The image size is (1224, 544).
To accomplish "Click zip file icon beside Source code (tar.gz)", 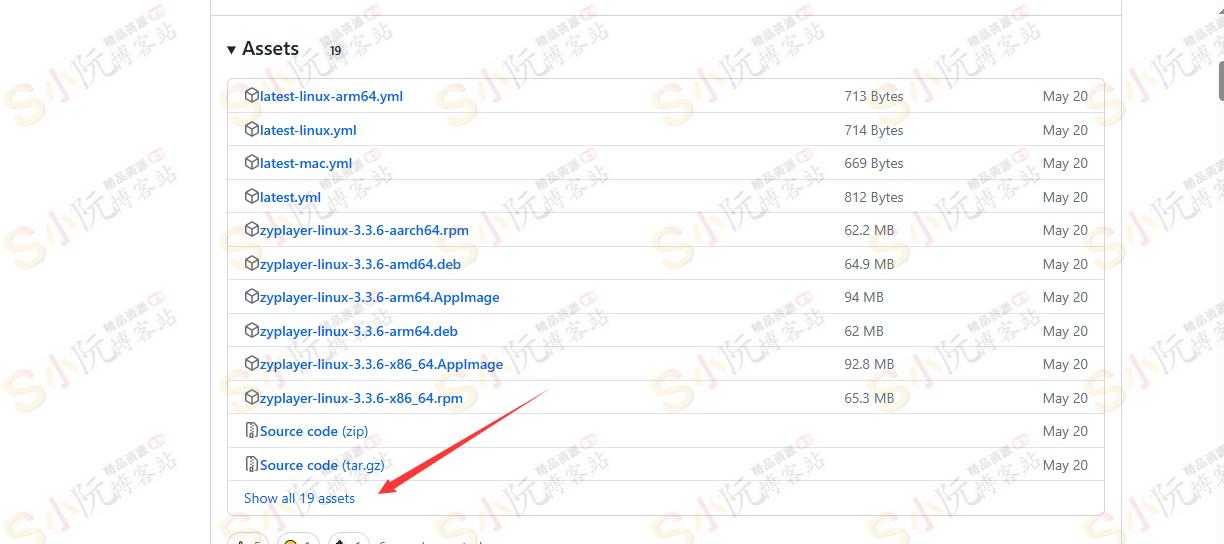I will point(252,464).
